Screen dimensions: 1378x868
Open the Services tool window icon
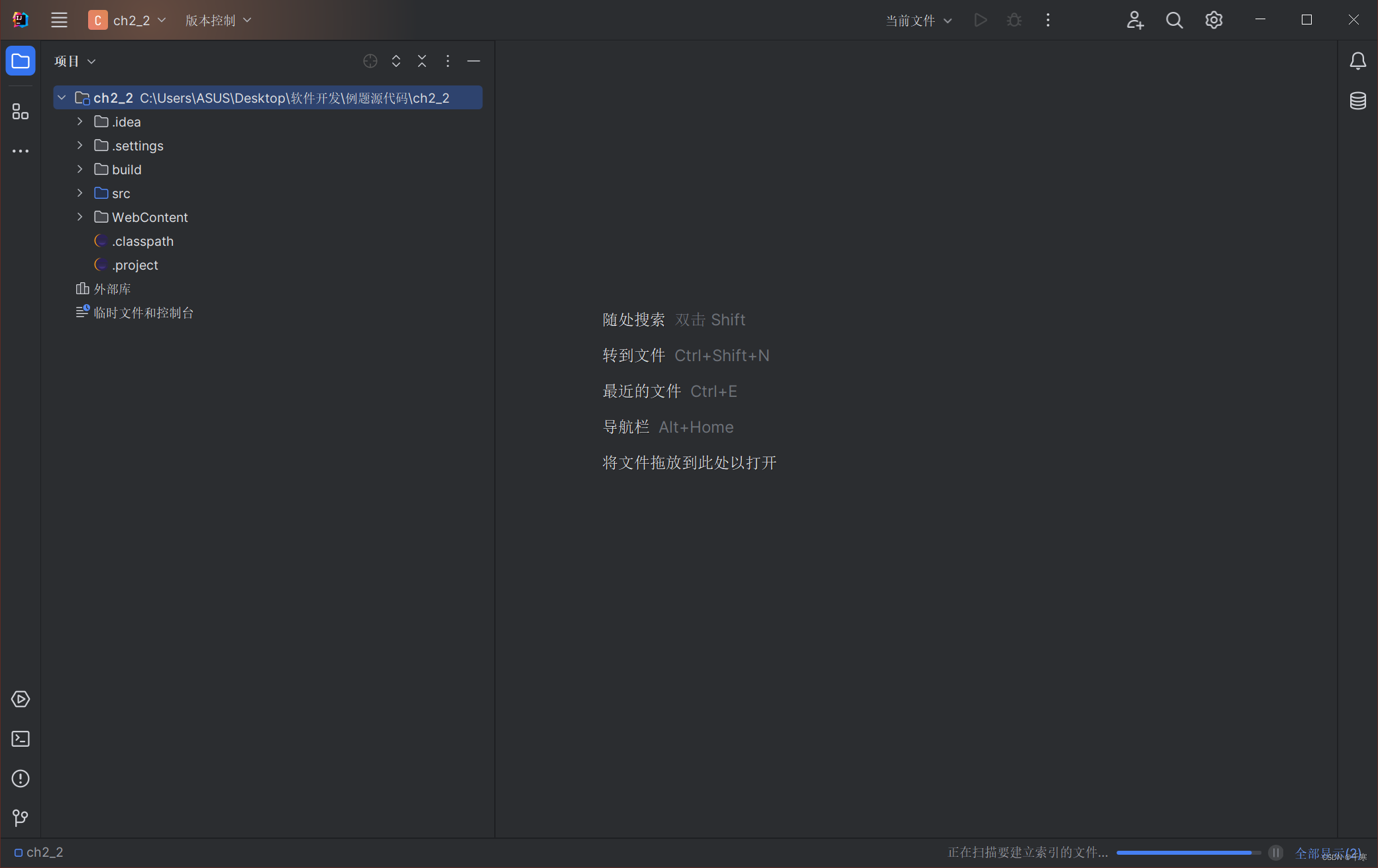coord(21,699)
